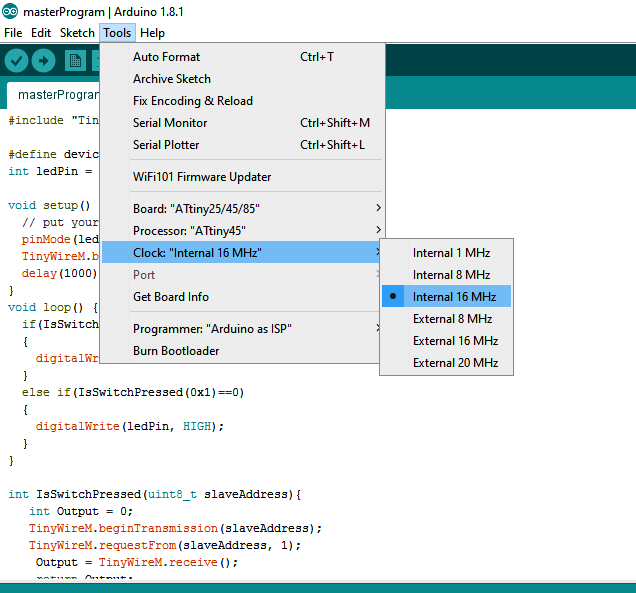This screenshot has height=593, width=636.
Task: Click the 'delay(1000)' code line
Action: tap(60, 273)
